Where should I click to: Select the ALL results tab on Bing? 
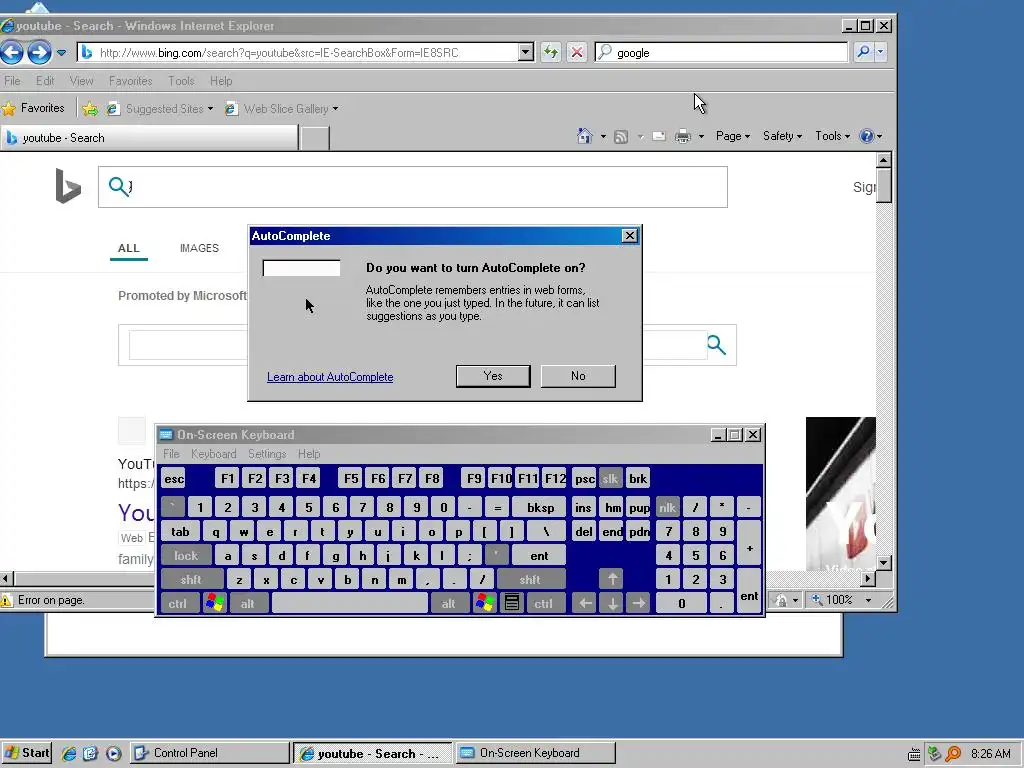[129, 248]
